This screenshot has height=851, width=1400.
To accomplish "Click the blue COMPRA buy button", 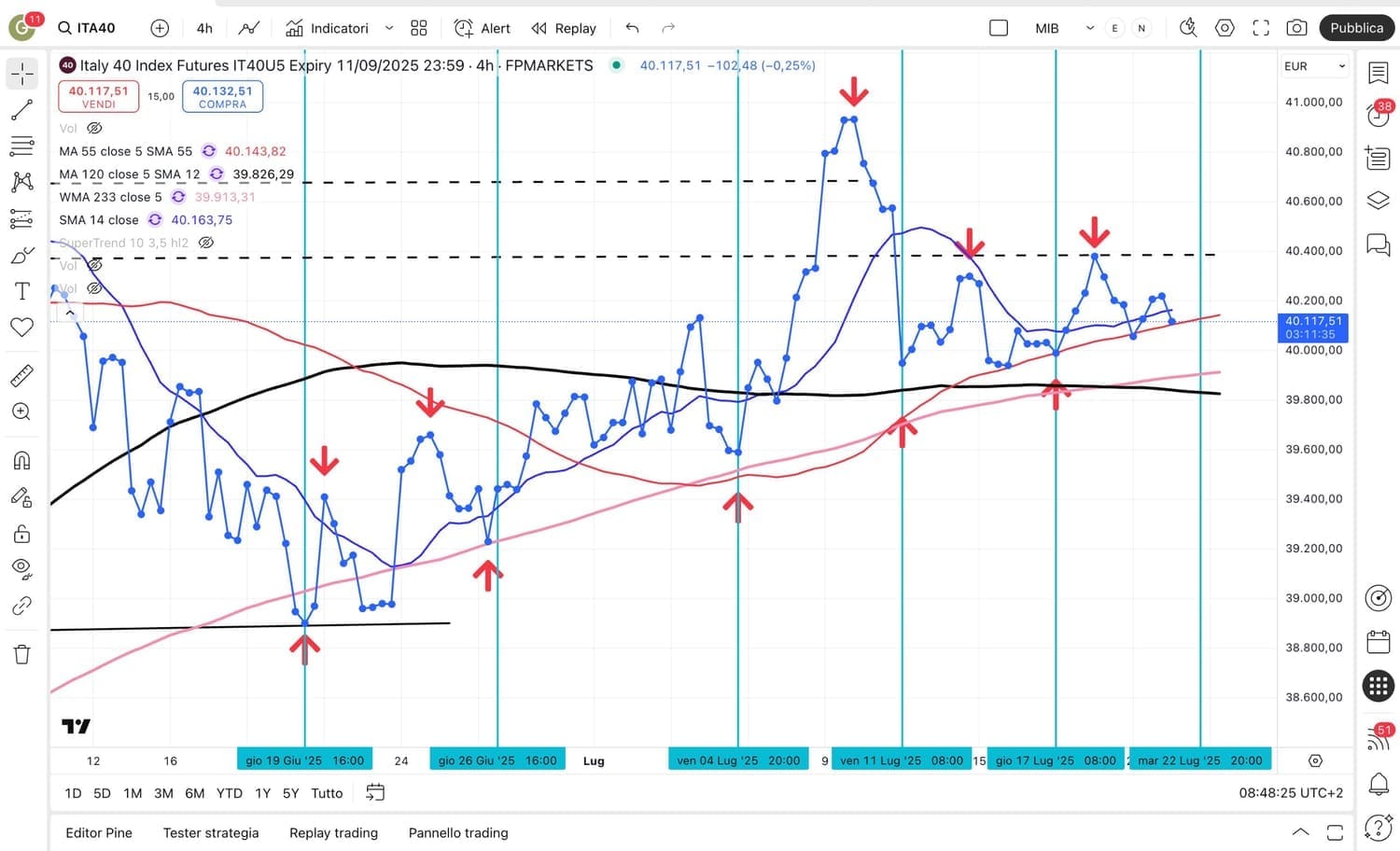I will (222, 96).
